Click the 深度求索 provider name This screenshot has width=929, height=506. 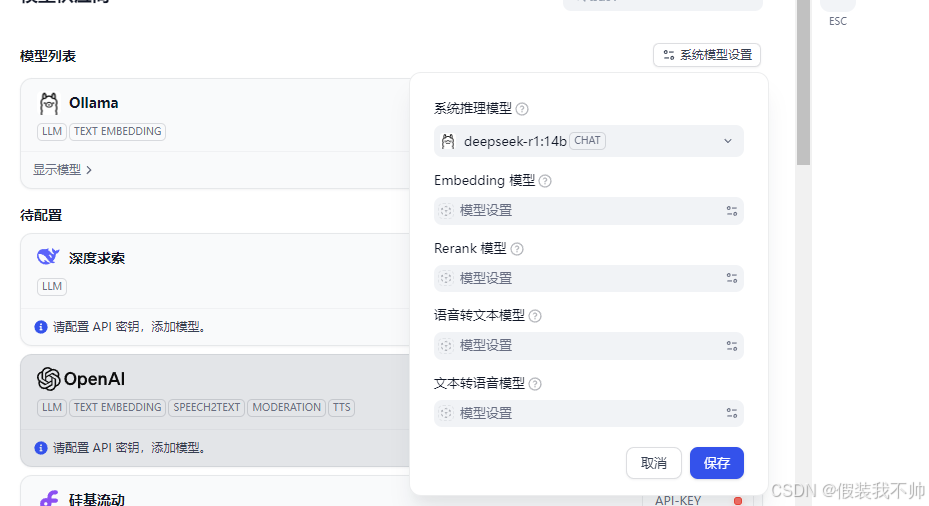[97, 258]
